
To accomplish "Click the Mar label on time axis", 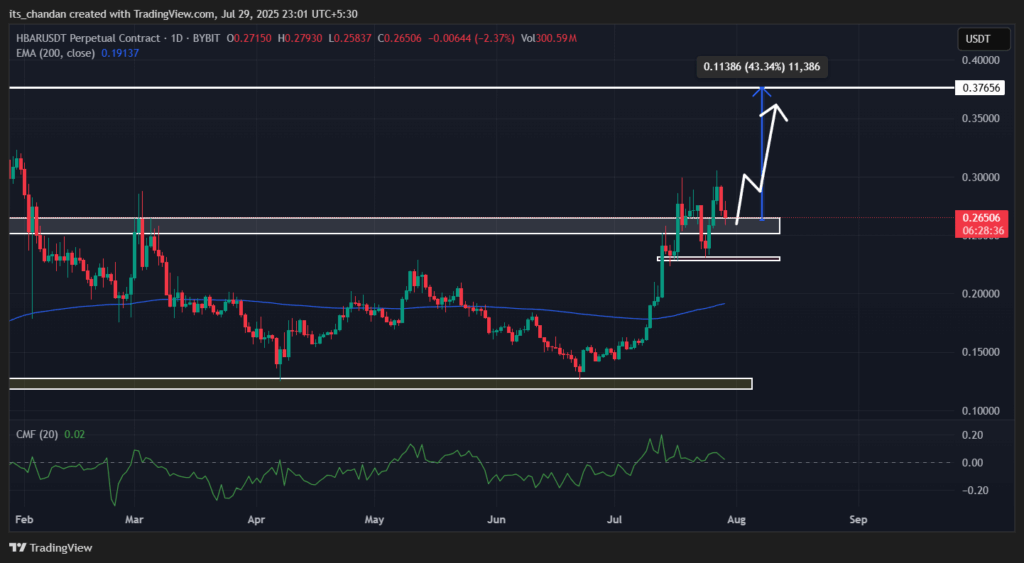I will pos(134,520).
